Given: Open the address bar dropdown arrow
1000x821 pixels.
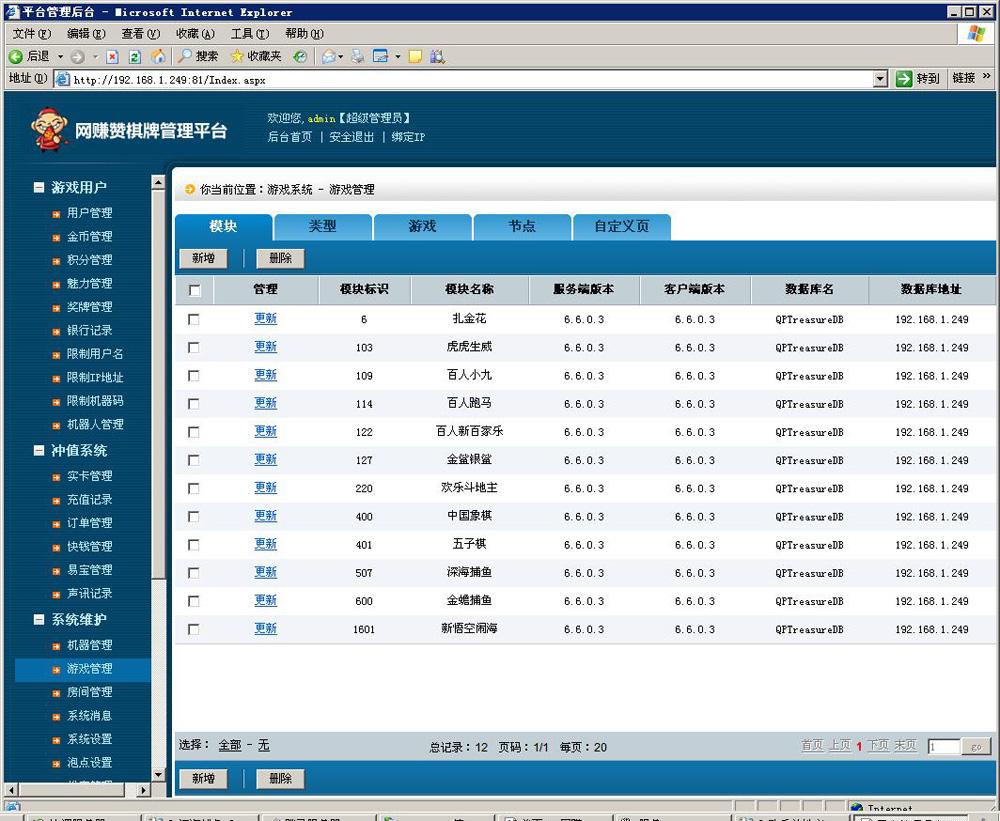Looking at the screenshot, I should (880, 79).
